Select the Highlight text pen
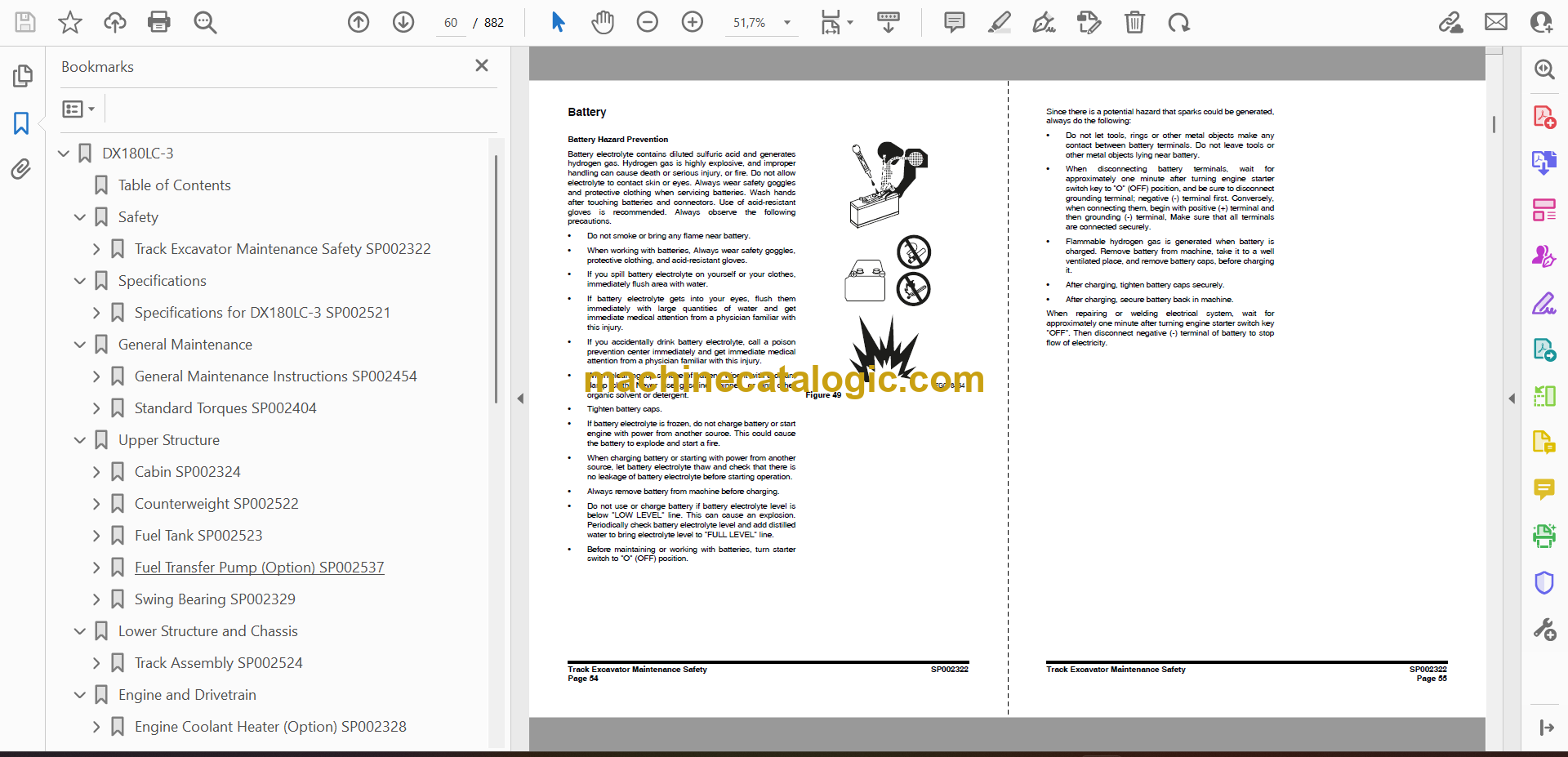Screen dimensions: 1568x757 (x=999, y=22)
